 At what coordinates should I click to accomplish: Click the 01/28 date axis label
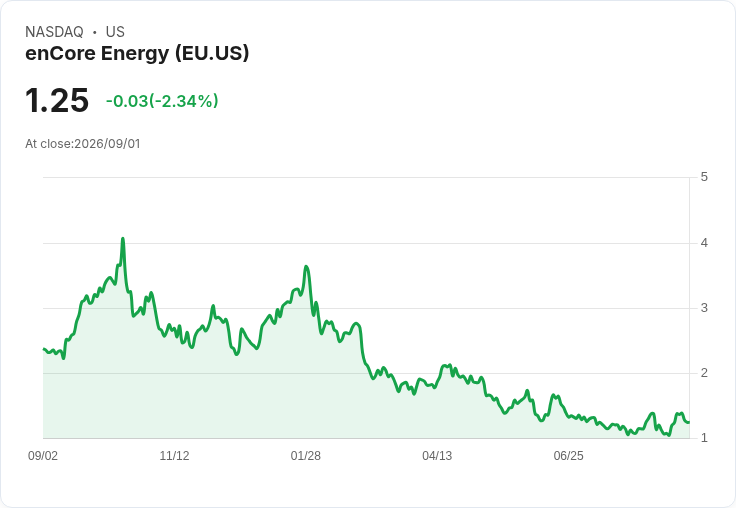306,455
